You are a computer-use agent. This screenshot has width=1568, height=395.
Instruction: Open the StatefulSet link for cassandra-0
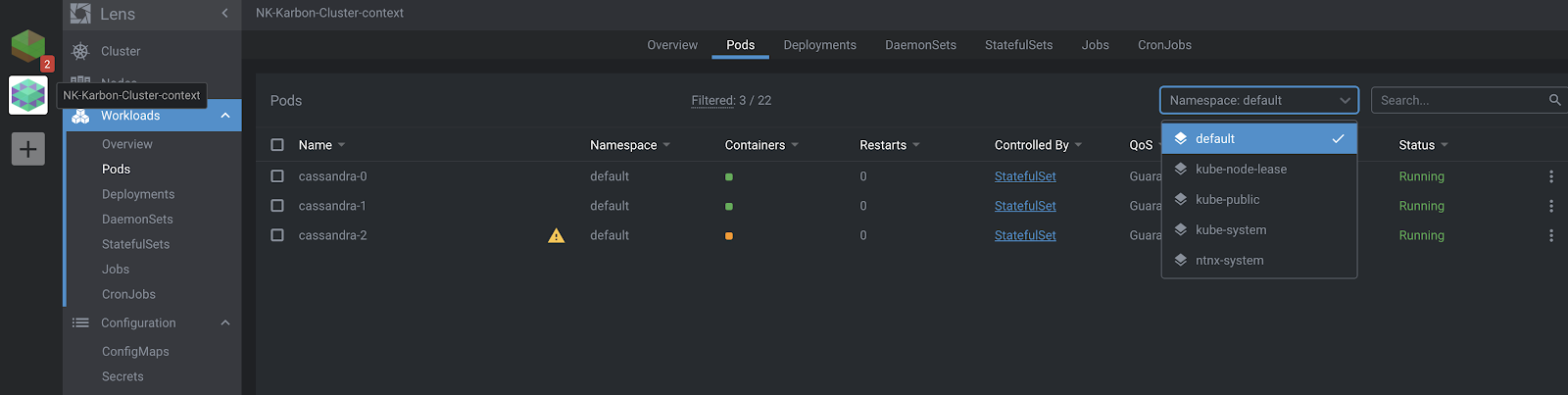(1025, 176)
